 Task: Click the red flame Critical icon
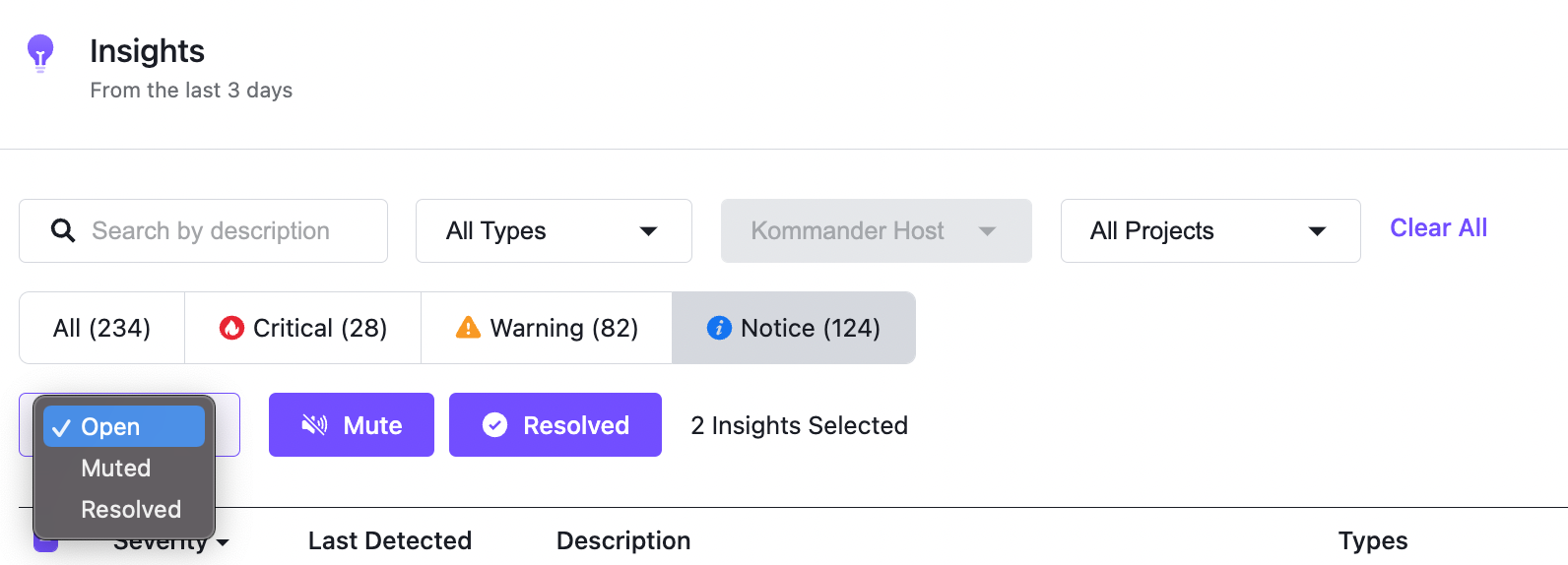coord(231,328)
